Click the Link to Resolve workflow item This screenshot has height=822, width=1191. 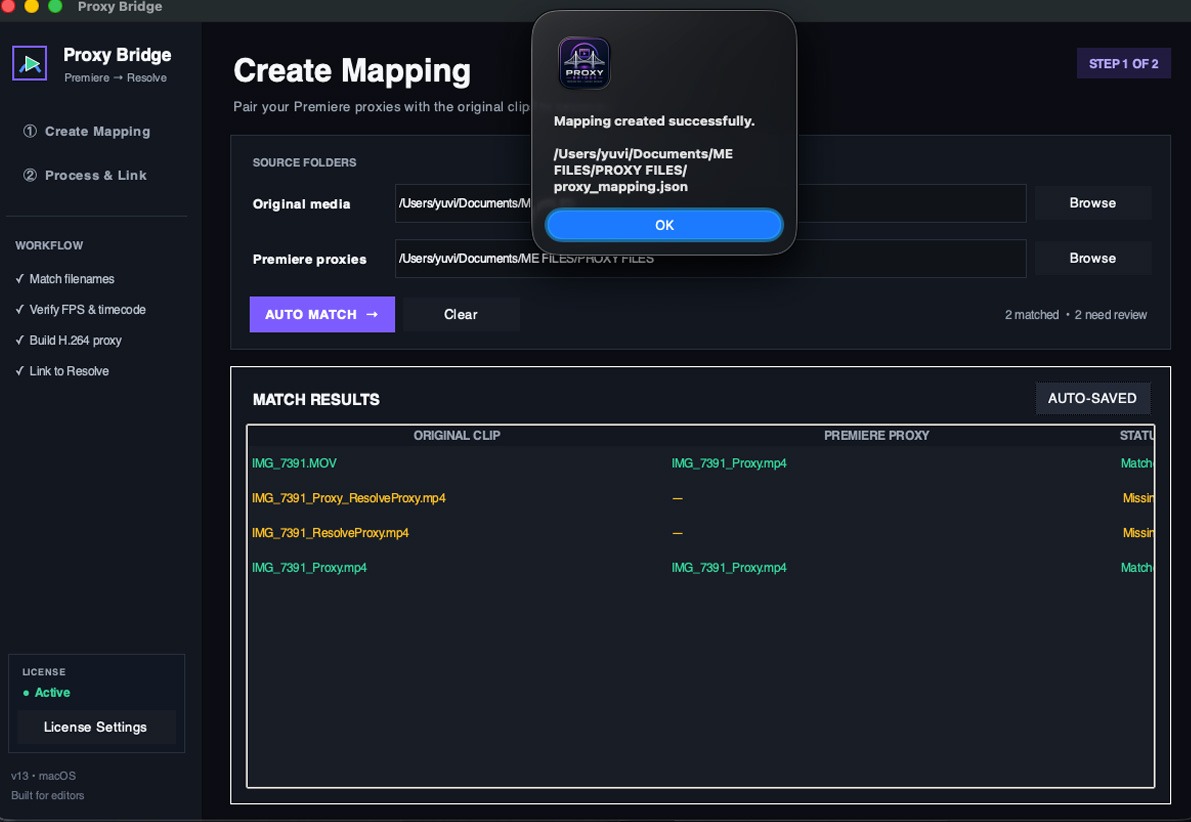62,371
